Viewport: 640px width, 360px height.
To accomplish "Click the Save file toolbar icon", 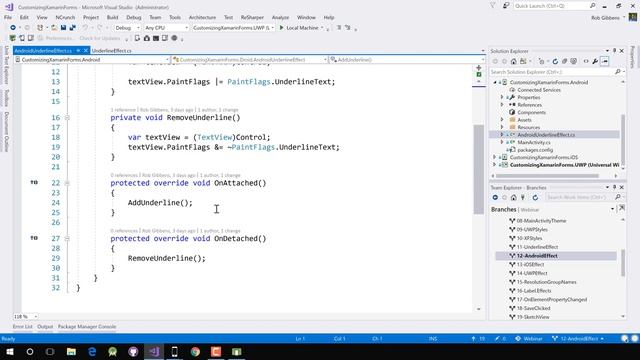I will pyautogui.click(x=63, y=28).
